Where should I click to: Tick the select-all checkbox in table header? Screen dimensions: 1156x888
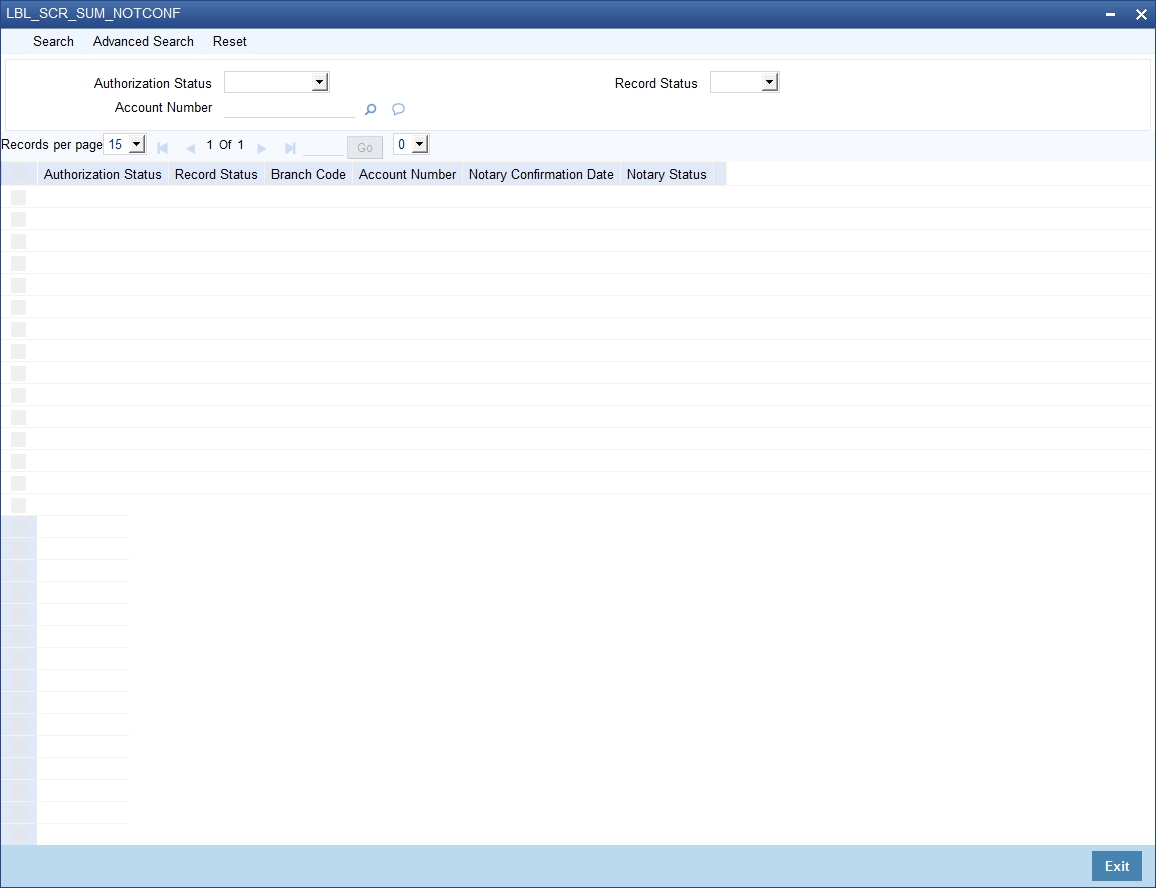point(18,175)
